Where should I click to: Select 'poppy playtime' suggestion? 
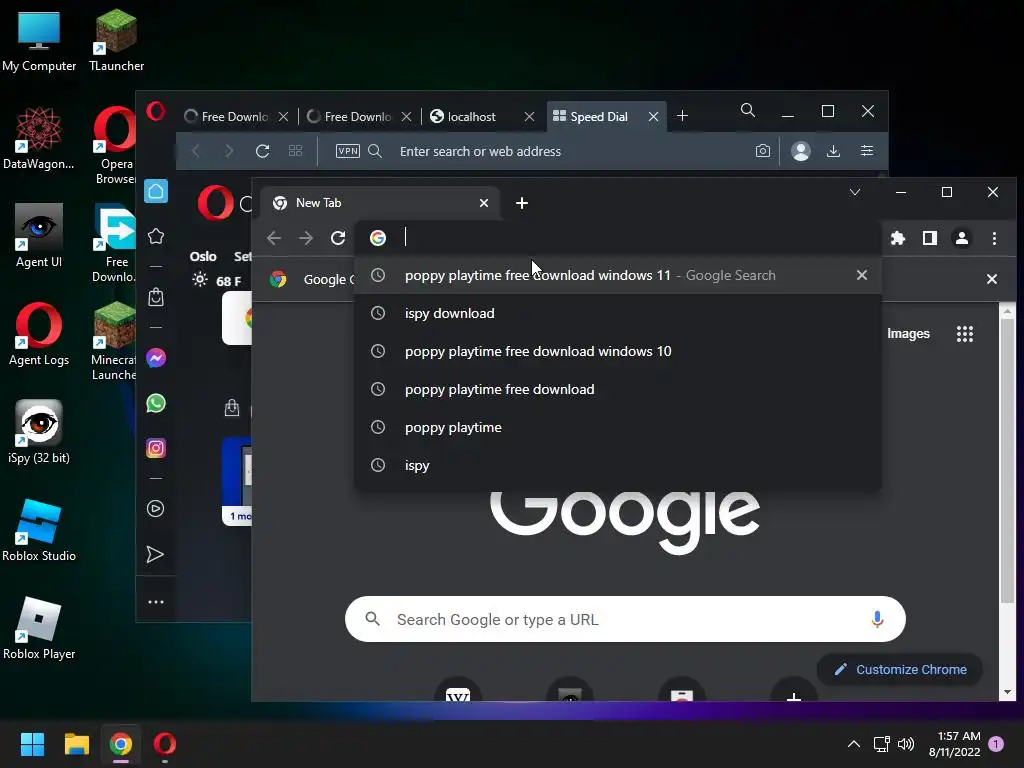[x=618, y=427]
